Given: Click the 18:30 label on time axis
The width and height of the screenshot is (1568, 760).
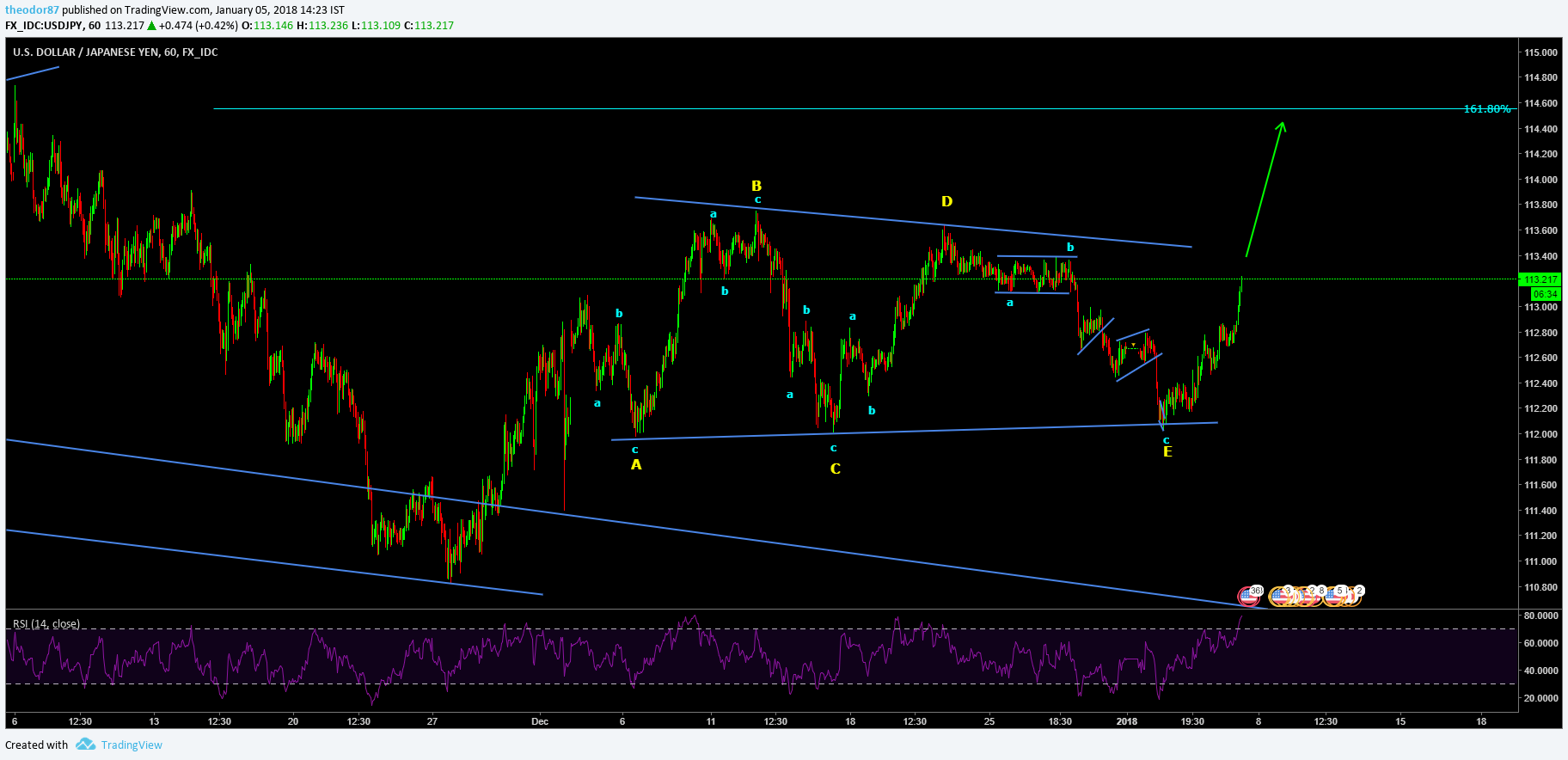Looking at the screenshot, I should 1060,721.
